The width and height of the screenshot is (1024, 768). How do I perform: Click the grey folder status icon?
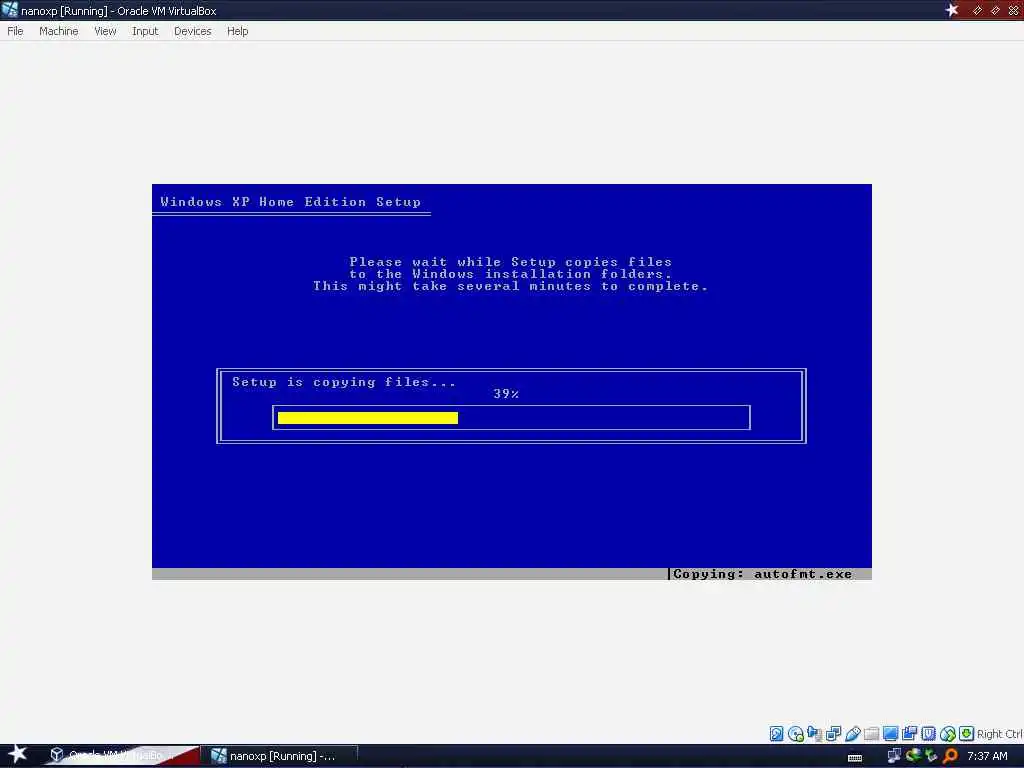[871, 733]
